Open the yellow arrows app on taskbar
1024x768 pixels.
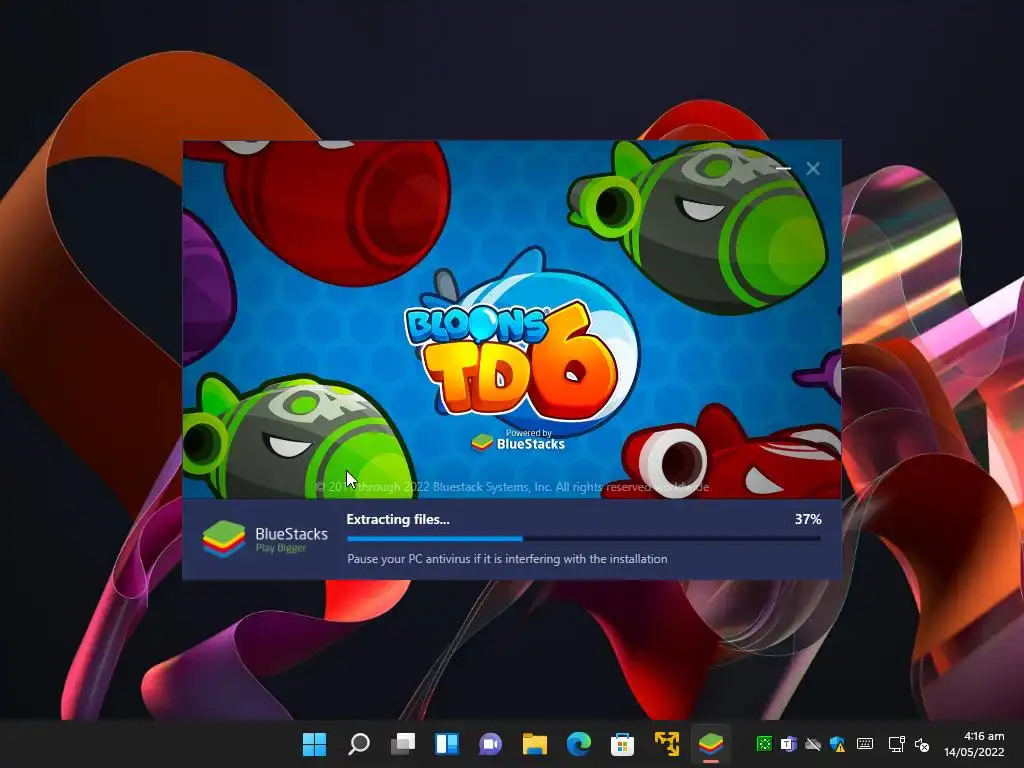[x=667, y=744]
